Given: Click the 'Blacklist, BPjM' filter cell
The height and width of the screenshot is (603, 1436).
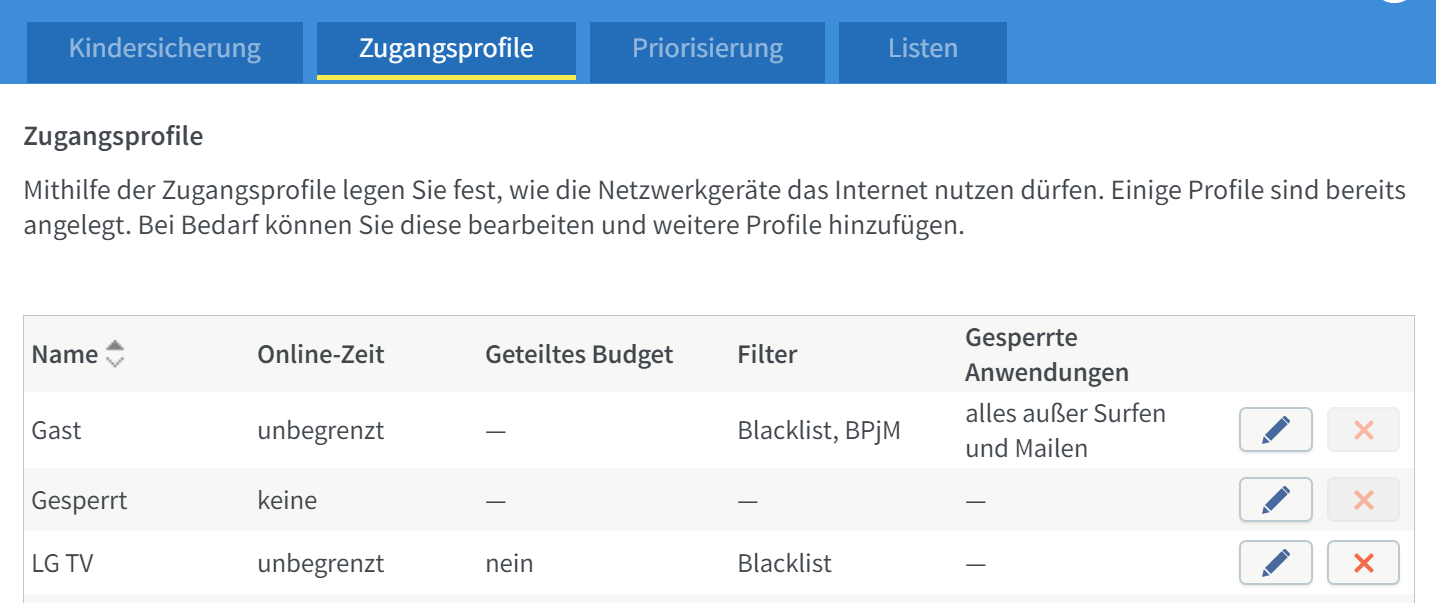Looking at the screenshot, I should (819, 431).
